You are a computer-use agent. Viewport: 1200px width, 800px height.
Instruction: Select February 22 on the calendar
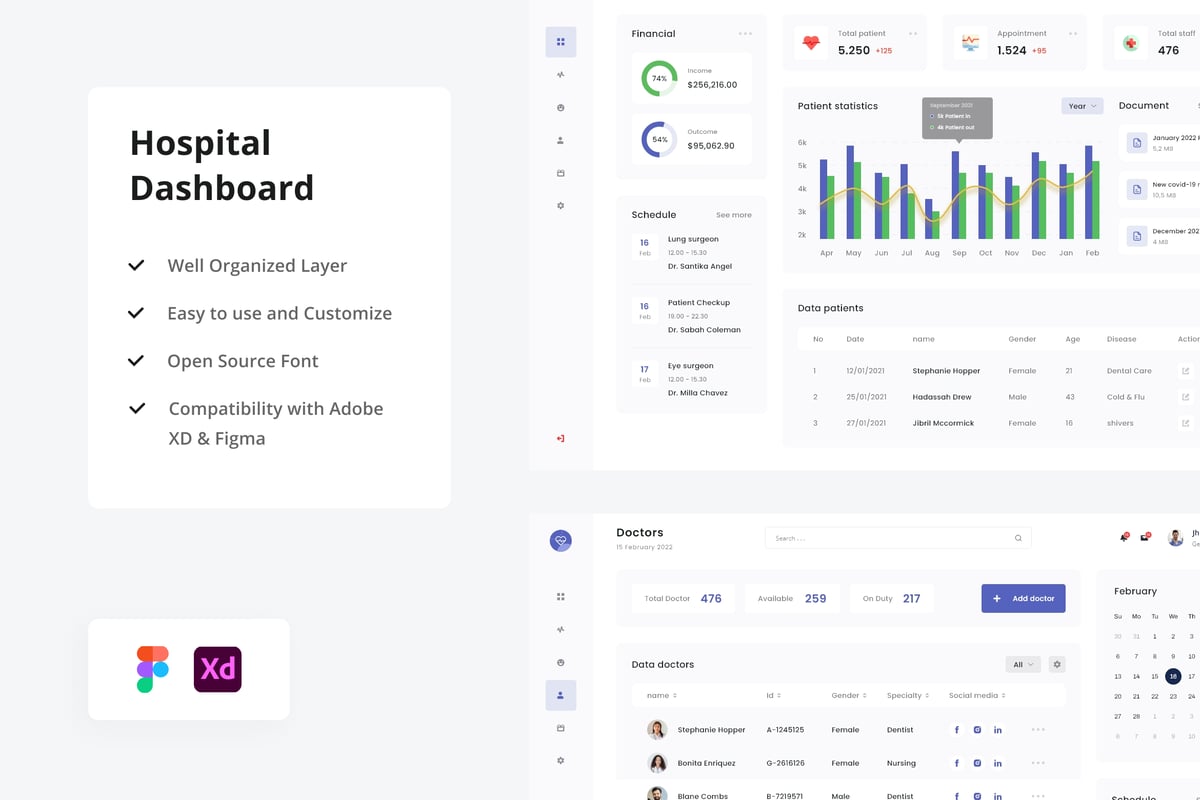point(1154,696)
